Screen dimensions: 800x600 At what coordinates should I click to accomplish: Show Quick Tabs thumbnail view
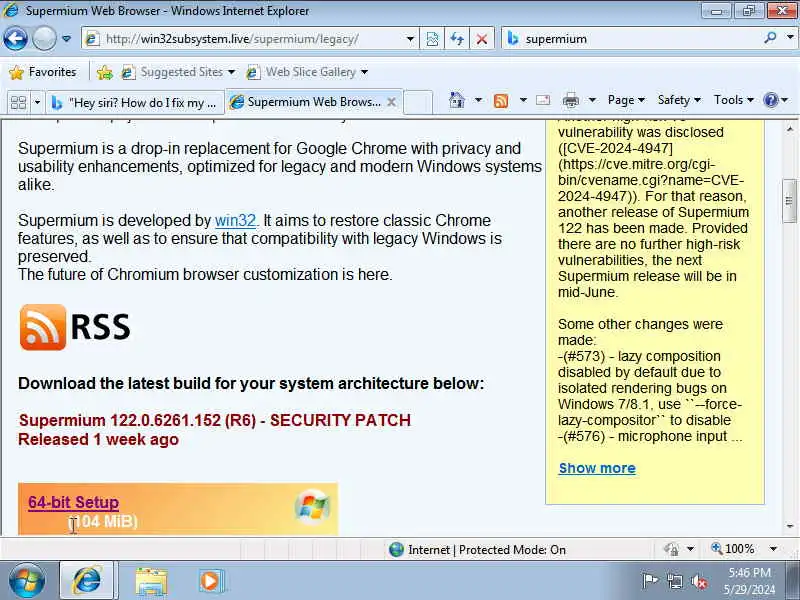click(18, 103)
